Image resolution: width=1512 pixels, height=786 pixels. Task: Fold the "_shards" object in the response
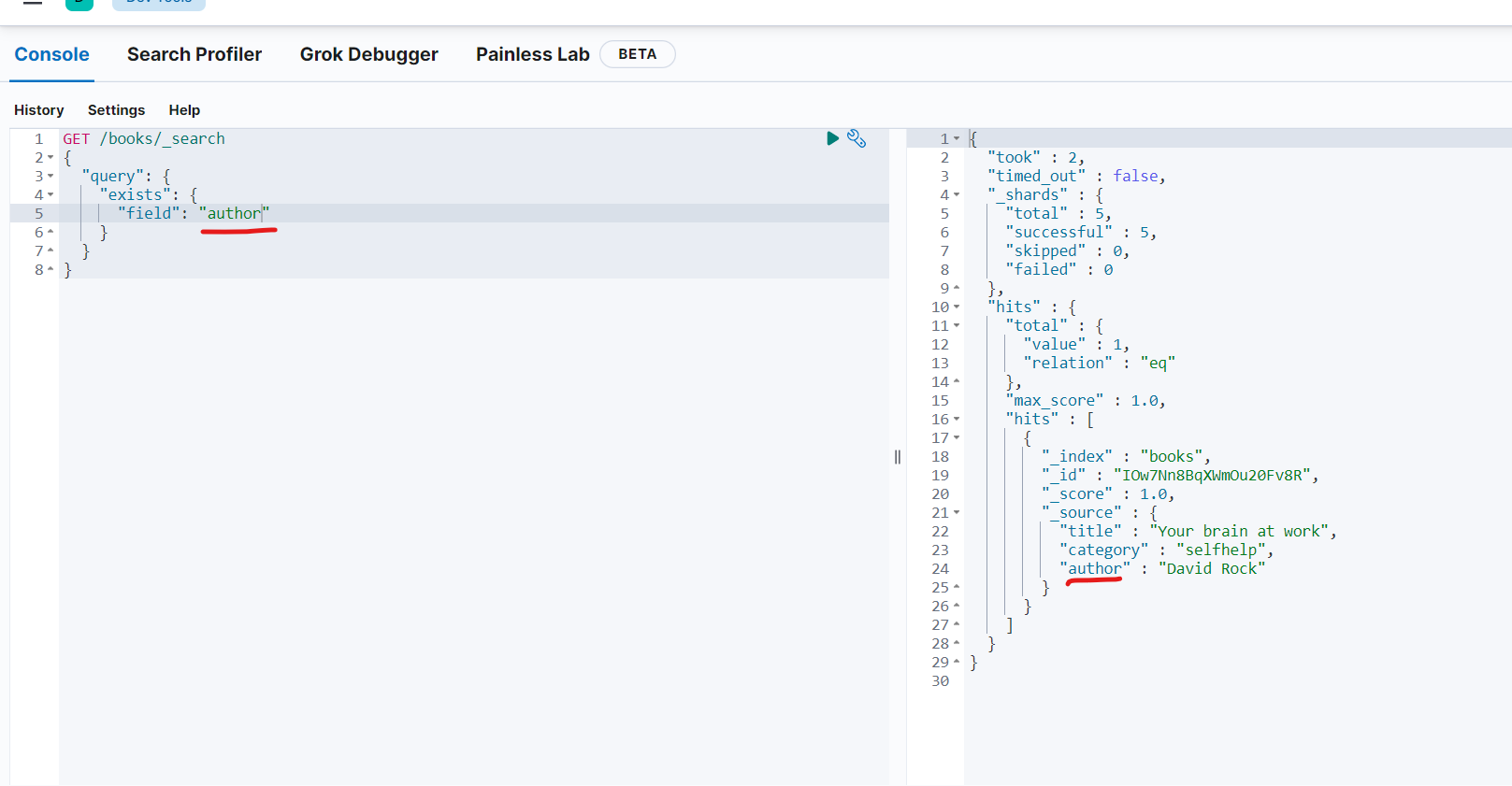(957, 195)
